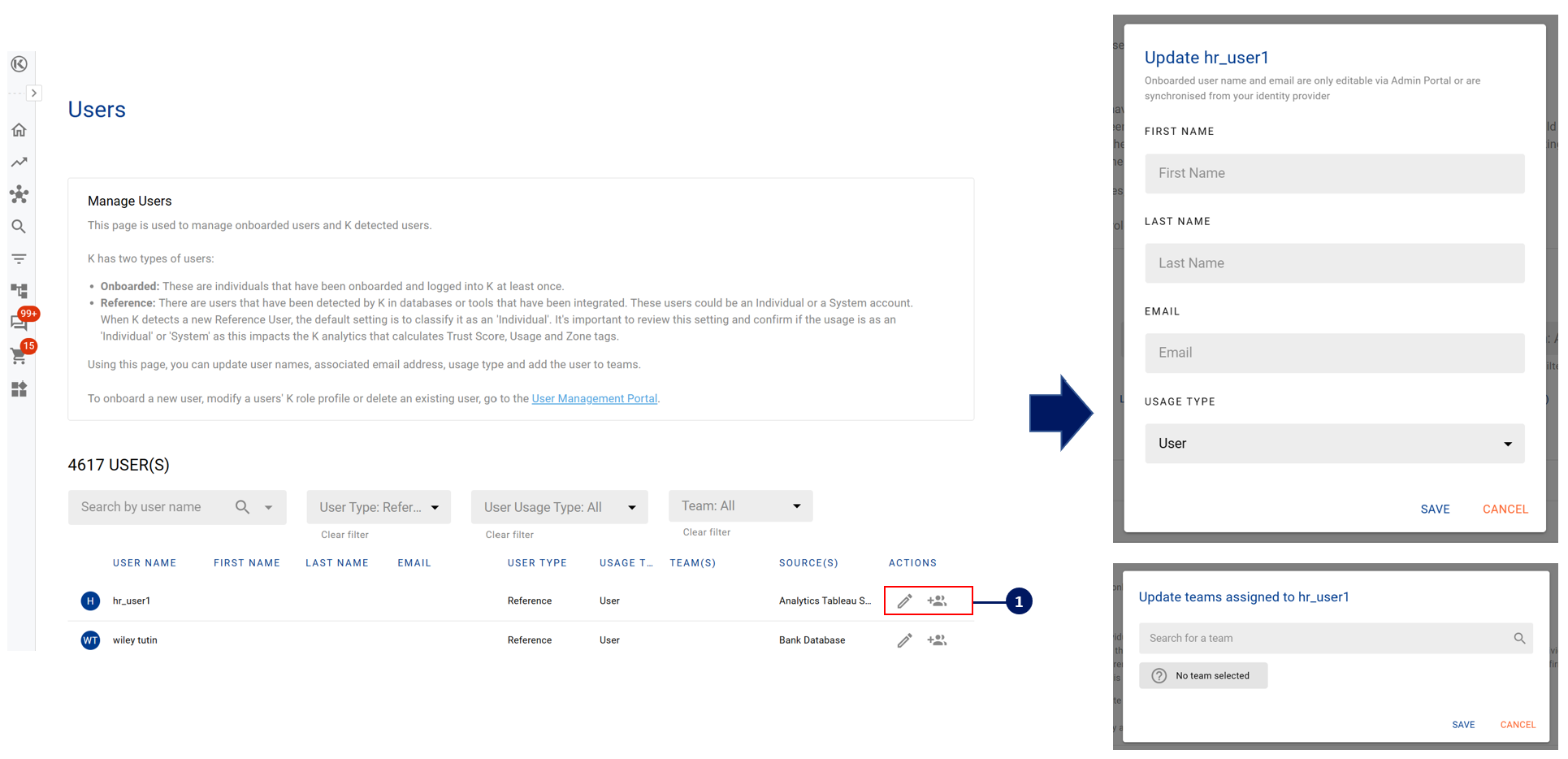Clear filter under User Type dropdown
The width and height of the screenshot is (1568, 759).
(344, 535)
